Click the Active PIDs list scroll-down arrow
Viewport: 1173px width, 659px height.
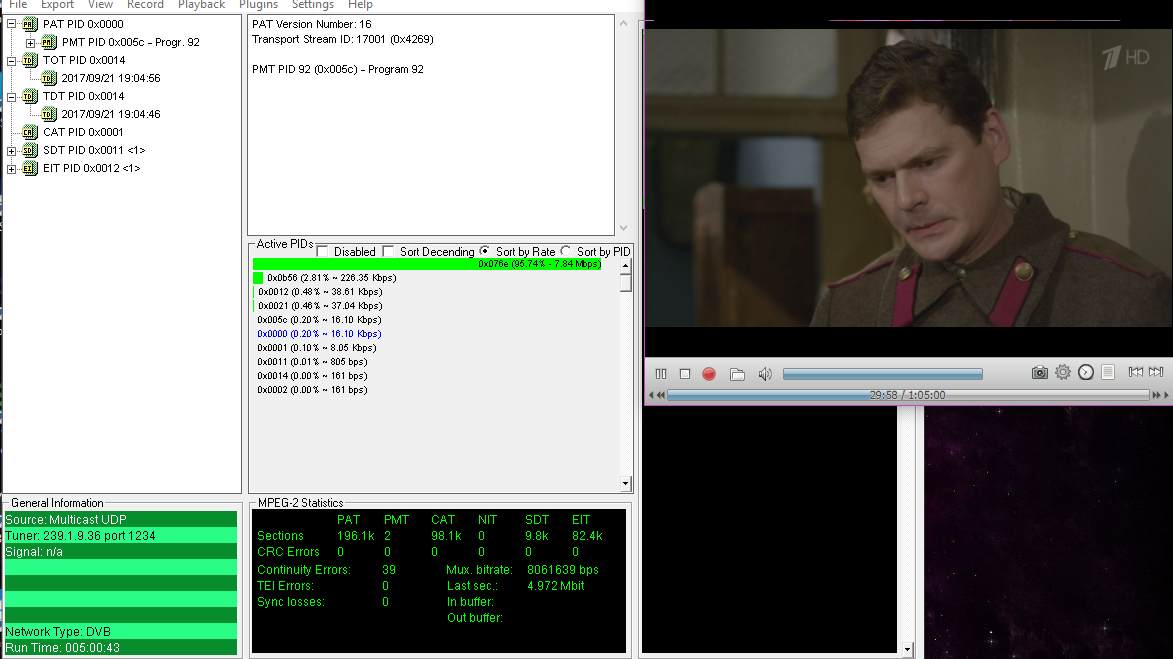(625, 484)
